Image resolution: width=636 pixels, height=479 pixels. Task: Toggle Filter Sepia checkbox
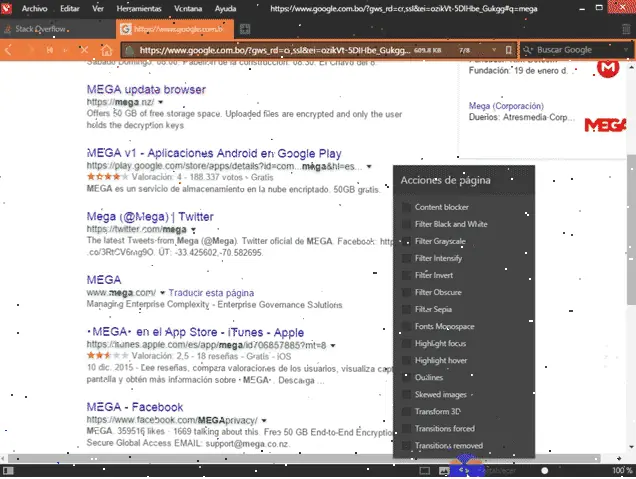pos(406,309)
